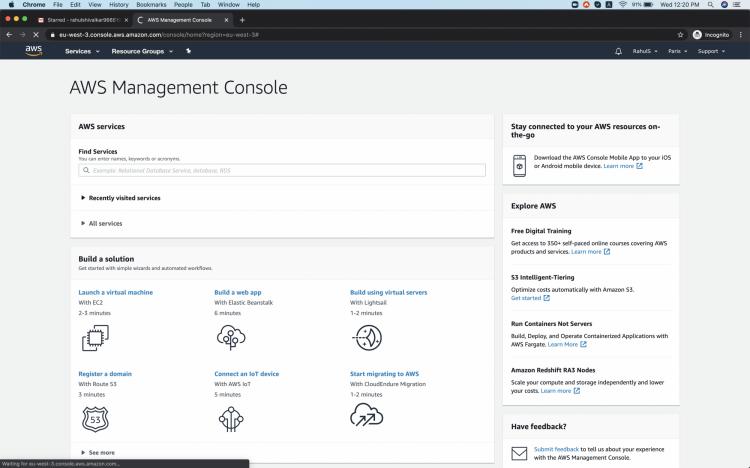
Task: Open the Paris region selector
Action: 679,51
